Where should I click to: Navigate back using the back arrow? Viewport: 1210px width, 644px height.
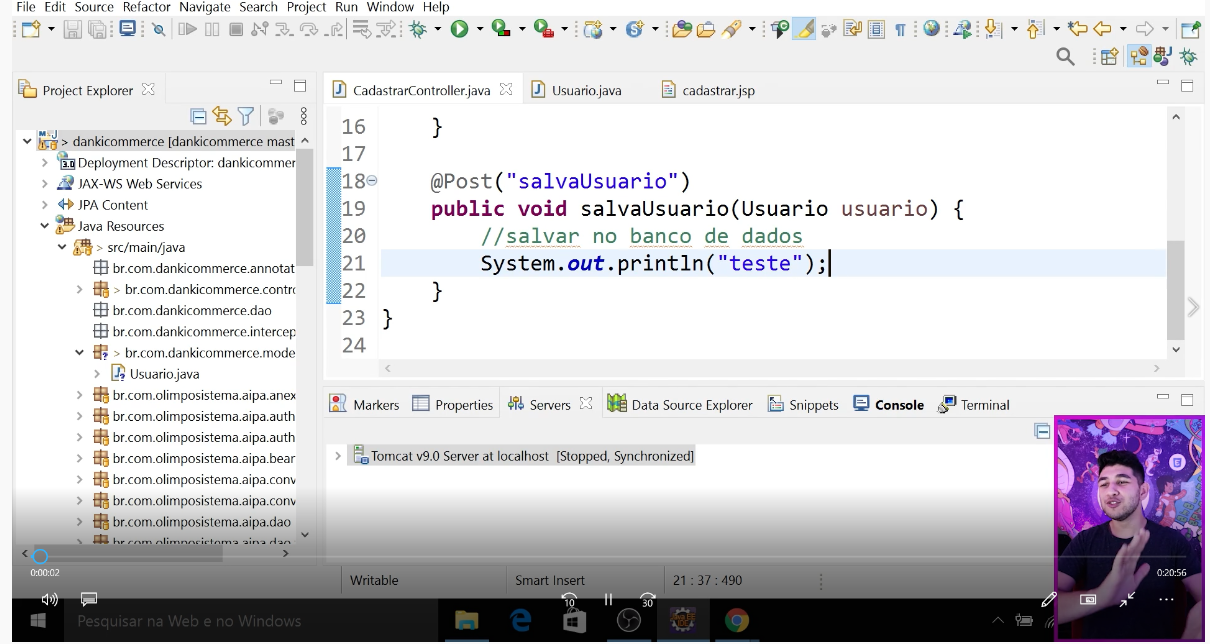coord(1102,31)
